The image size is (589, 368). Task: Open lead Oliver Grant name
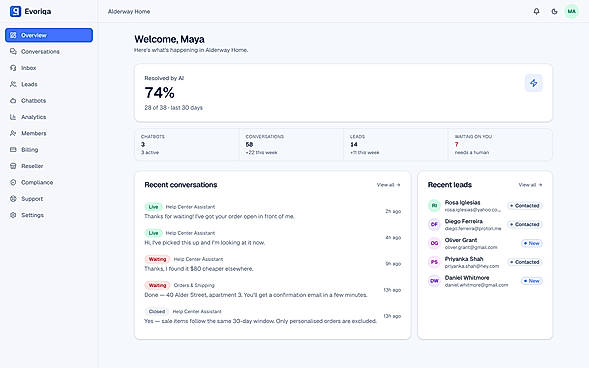(x=461, y=240)
